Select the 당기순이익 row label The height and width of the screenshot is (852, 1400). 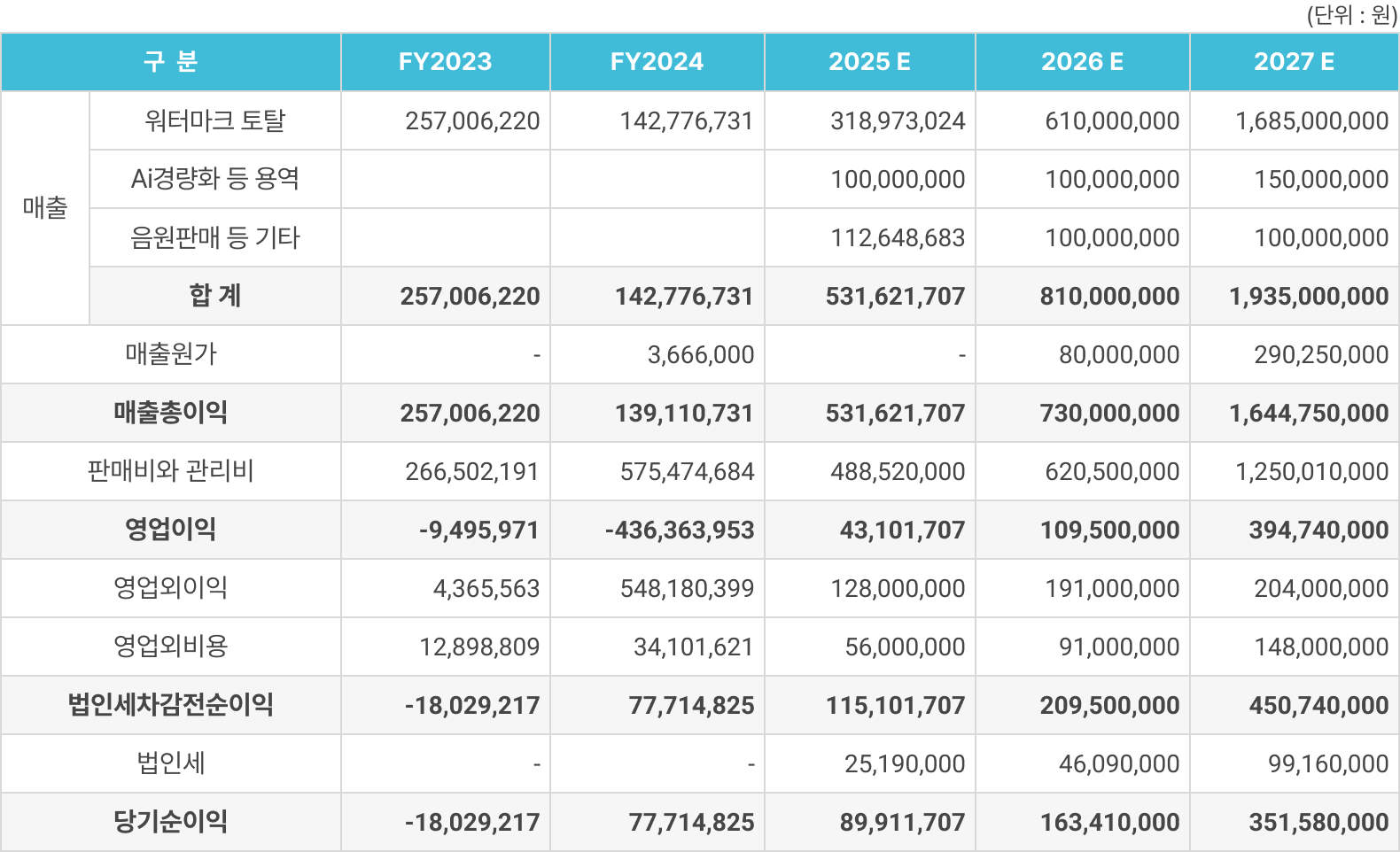[x=171, y=822]
